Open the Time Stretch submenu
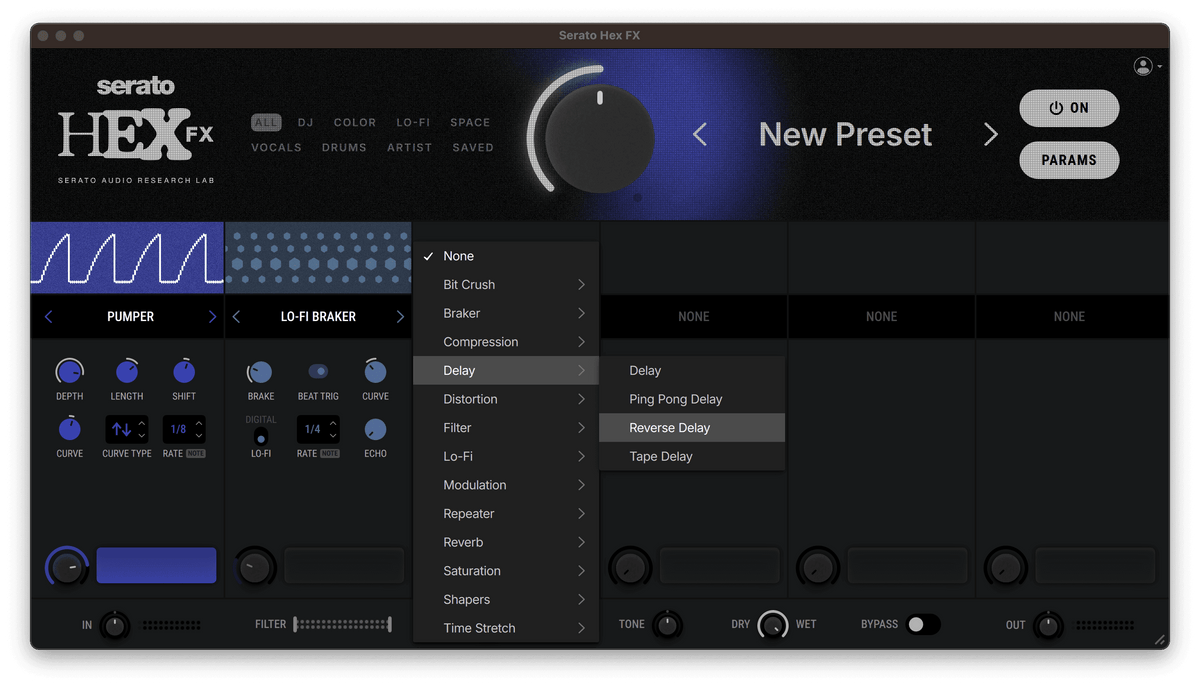The height and width of the screenshot is (687, 1200). (x=506, y=628)
